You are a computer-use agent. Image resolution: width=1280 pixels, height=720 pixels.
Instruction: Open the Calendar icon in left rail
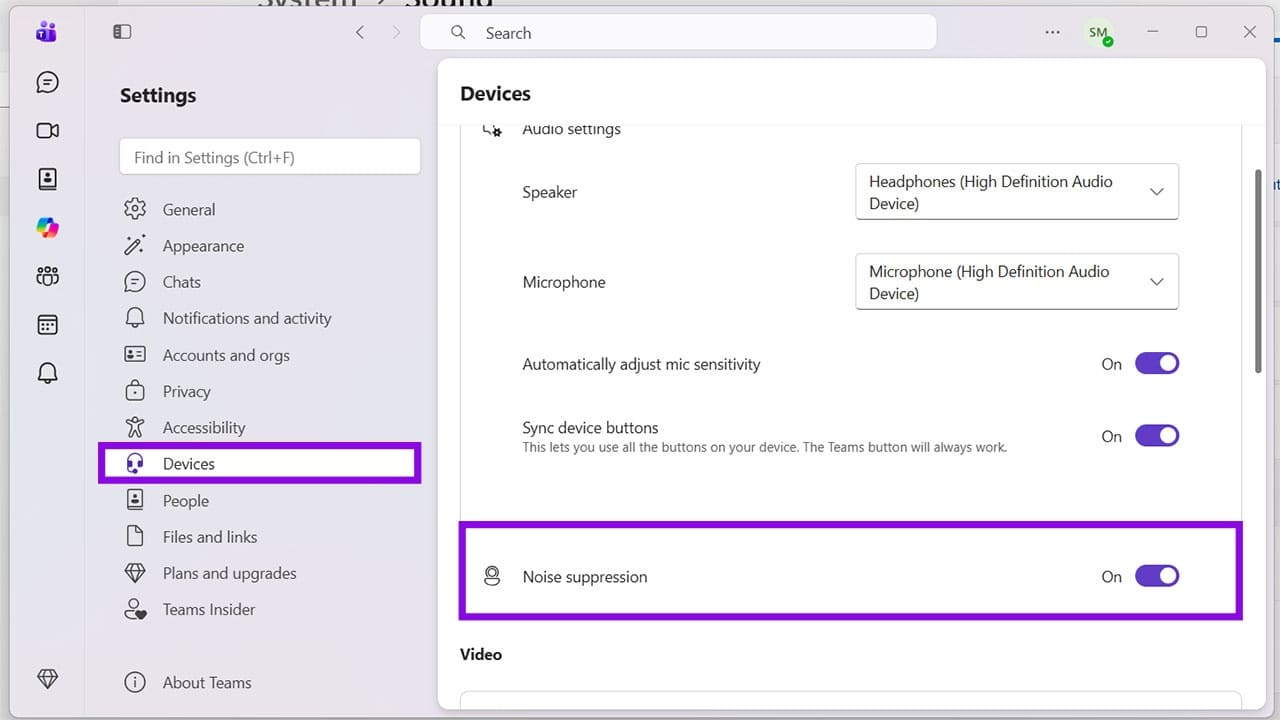47,325
